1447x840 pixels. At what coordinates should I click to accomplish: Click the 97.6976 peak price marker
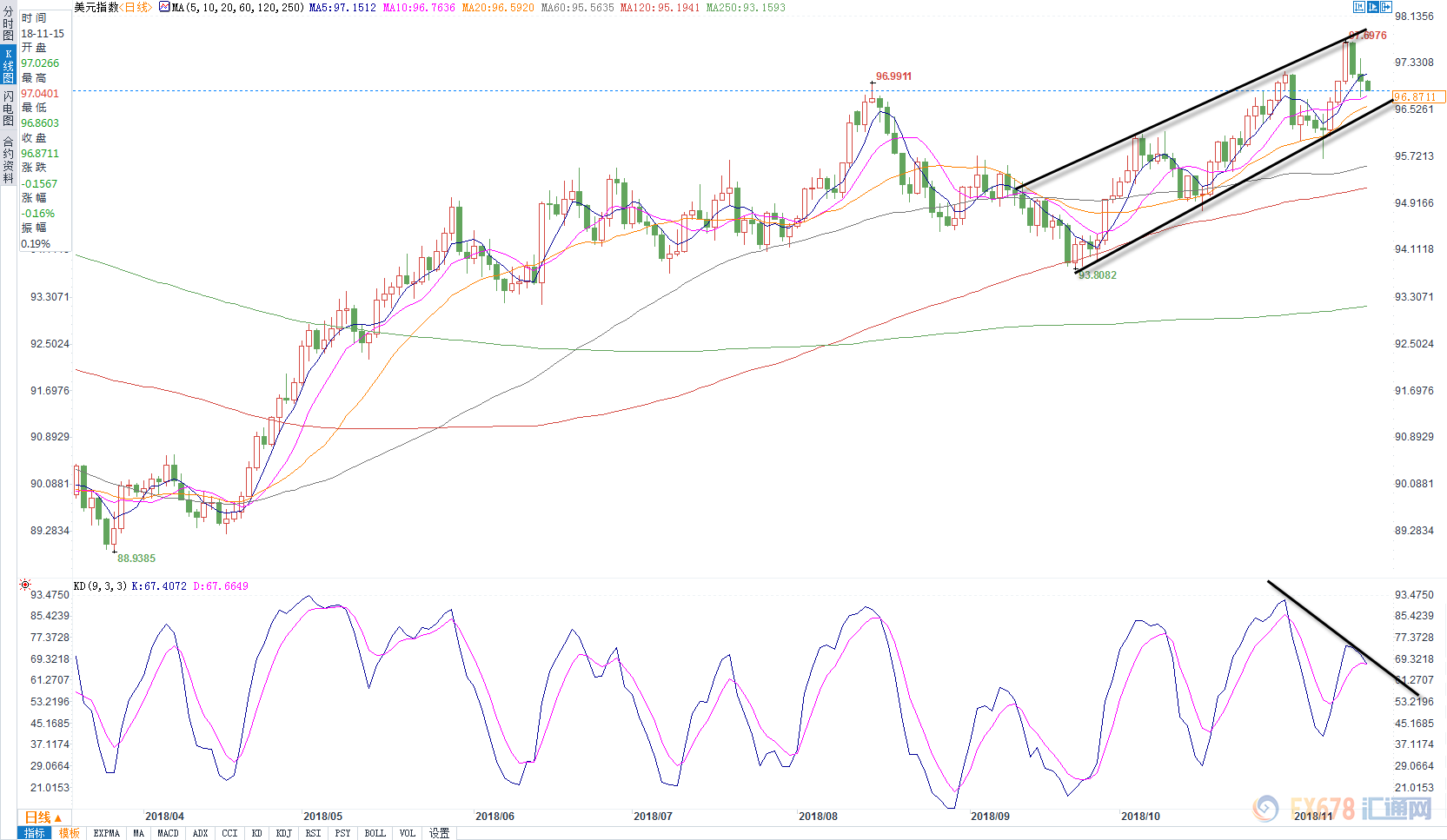coord(1368,36)
